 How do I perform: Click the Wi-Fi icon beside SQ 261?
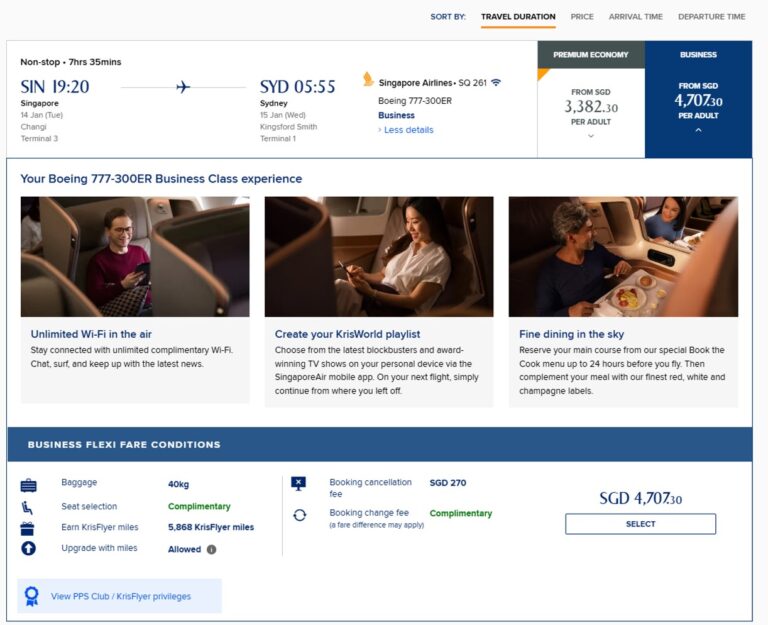coord(496,82)
